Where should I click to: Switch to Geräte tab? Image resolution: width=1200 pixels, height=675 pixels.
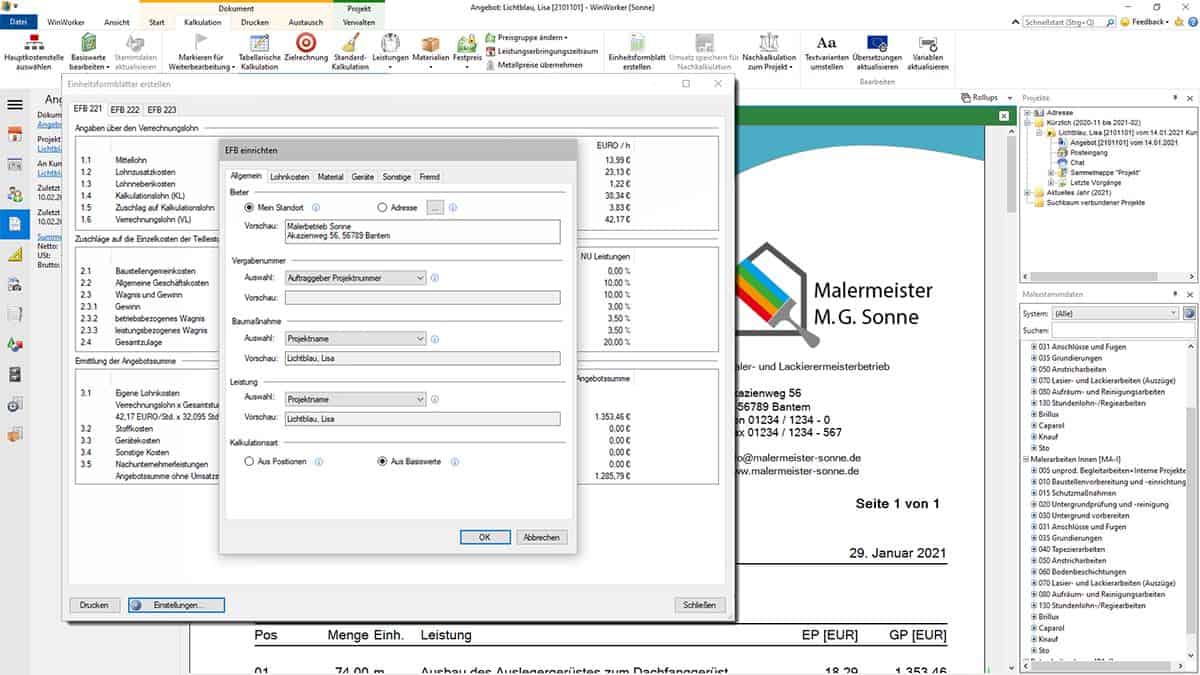363,177
